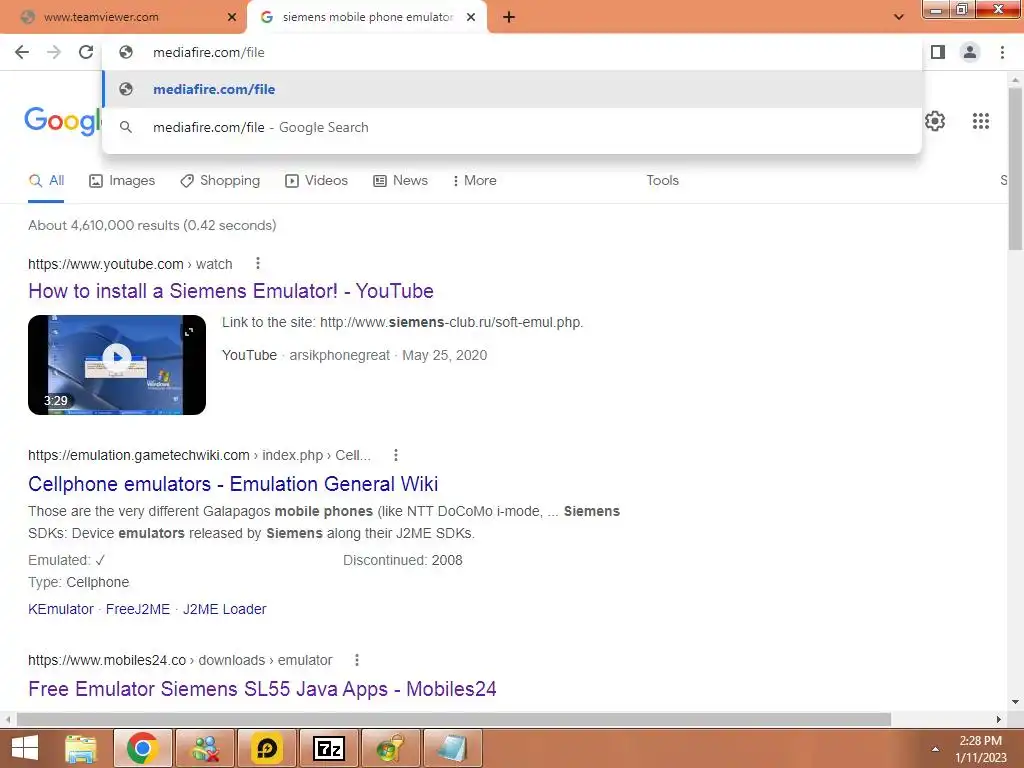The height and width of the screenshot is (768, 1024).
Task: Go back to the previous page
Action: tap(22, 52)
